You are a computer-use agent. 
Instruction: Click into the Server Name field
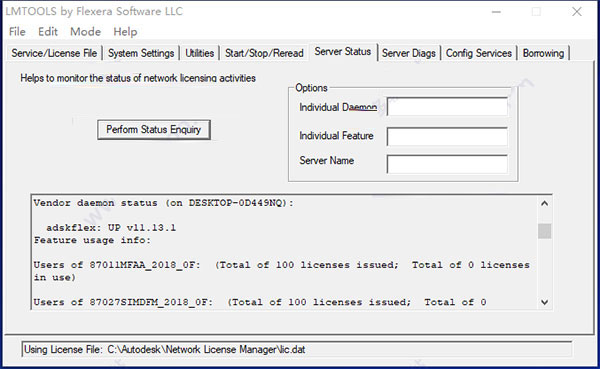(447, 164)
